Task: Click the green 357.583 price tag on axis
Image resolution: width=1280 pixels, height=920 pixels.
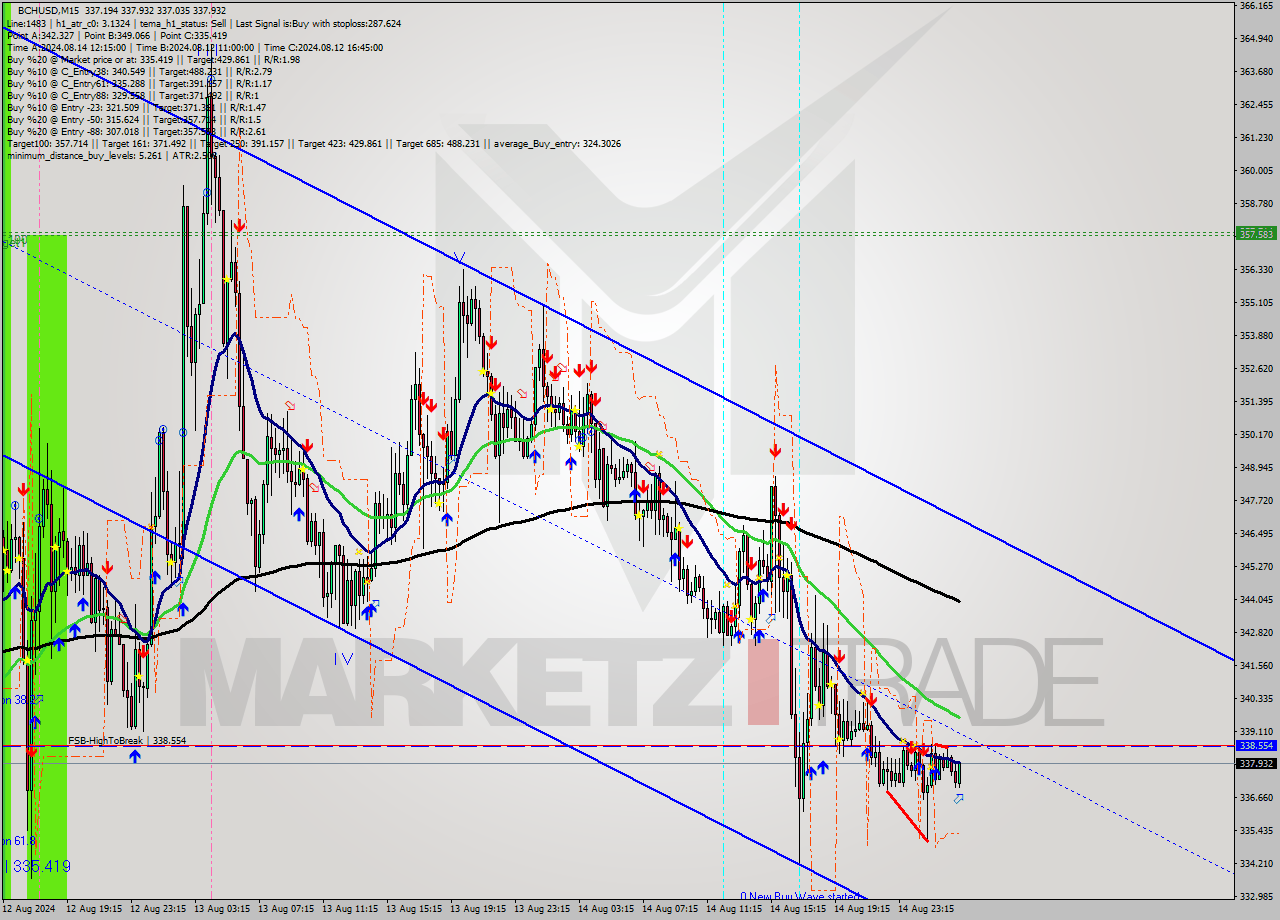Action: [x=1256, y=233]
